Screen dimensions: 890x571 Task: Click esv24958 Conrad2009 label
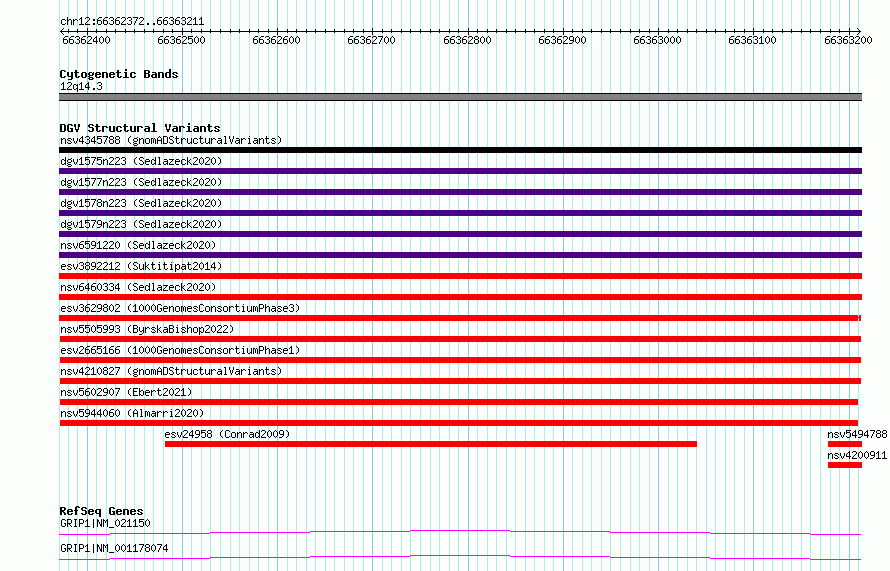point(227,434)
